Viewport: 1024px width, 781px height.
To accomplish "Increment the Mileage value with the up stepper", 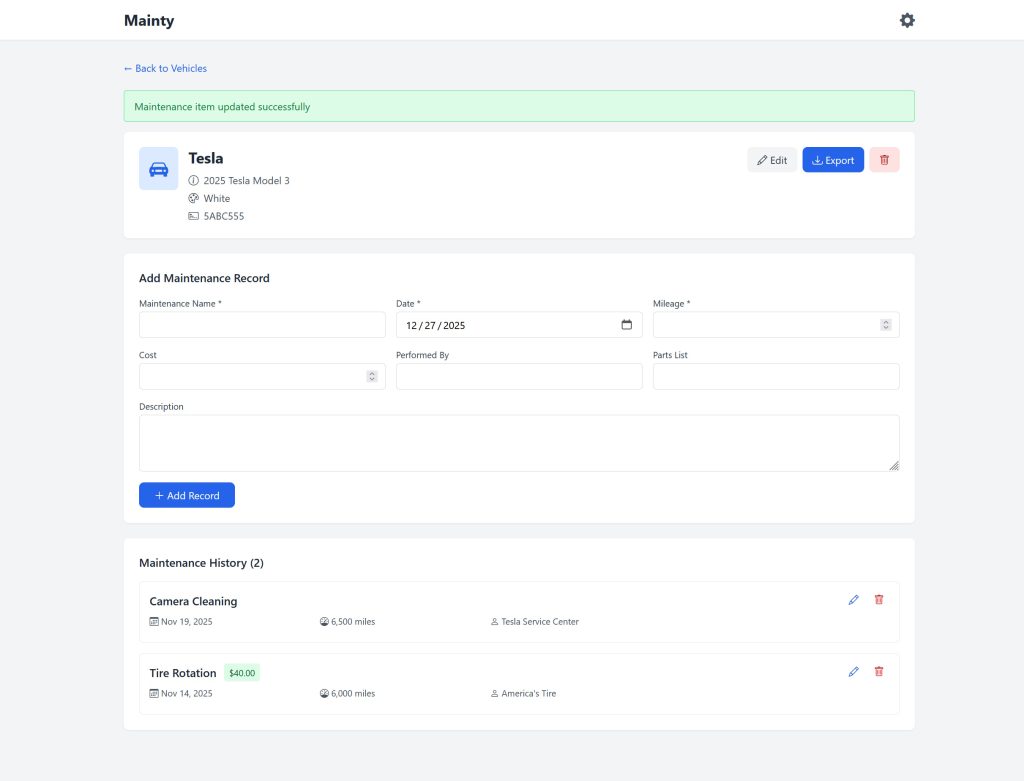I will (x=885, y=321).
